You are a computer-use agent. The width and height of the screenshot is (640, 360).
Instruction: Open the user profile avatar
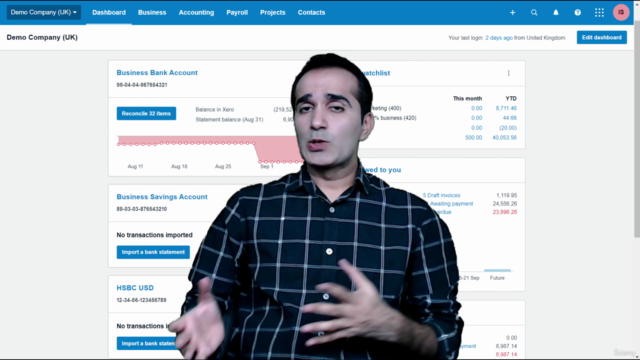pyautogui.click(x=621, y=12)
